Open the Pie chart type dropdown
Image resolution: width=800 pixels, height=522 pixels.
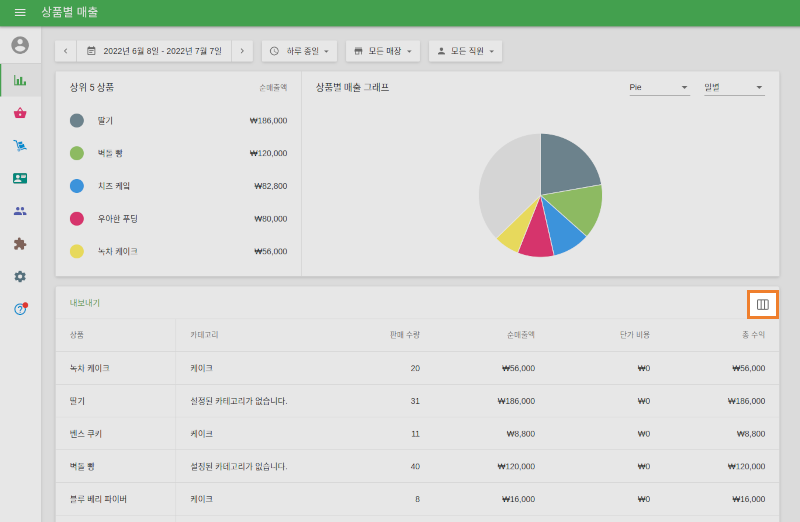tap(659, 87)
